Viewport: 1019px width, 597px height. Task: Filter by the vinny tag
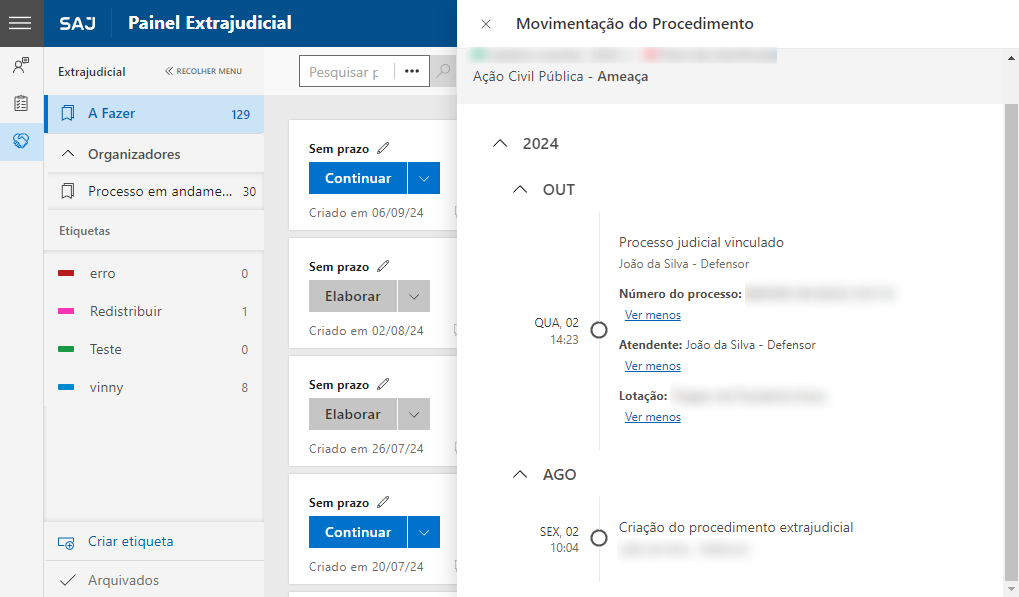click(x=154, y=387)
